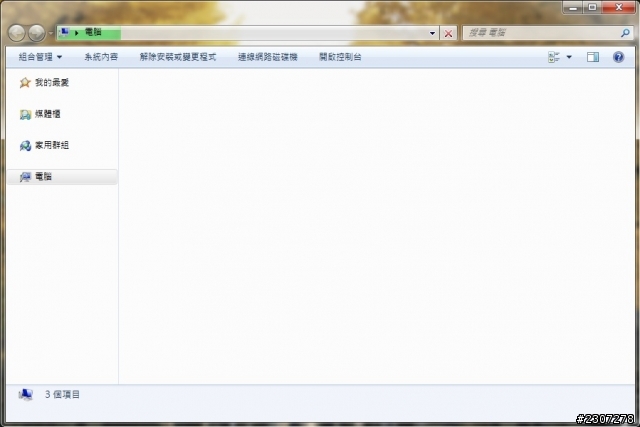Open 系統內容 from the toolbar

click(x=101, y=57)
